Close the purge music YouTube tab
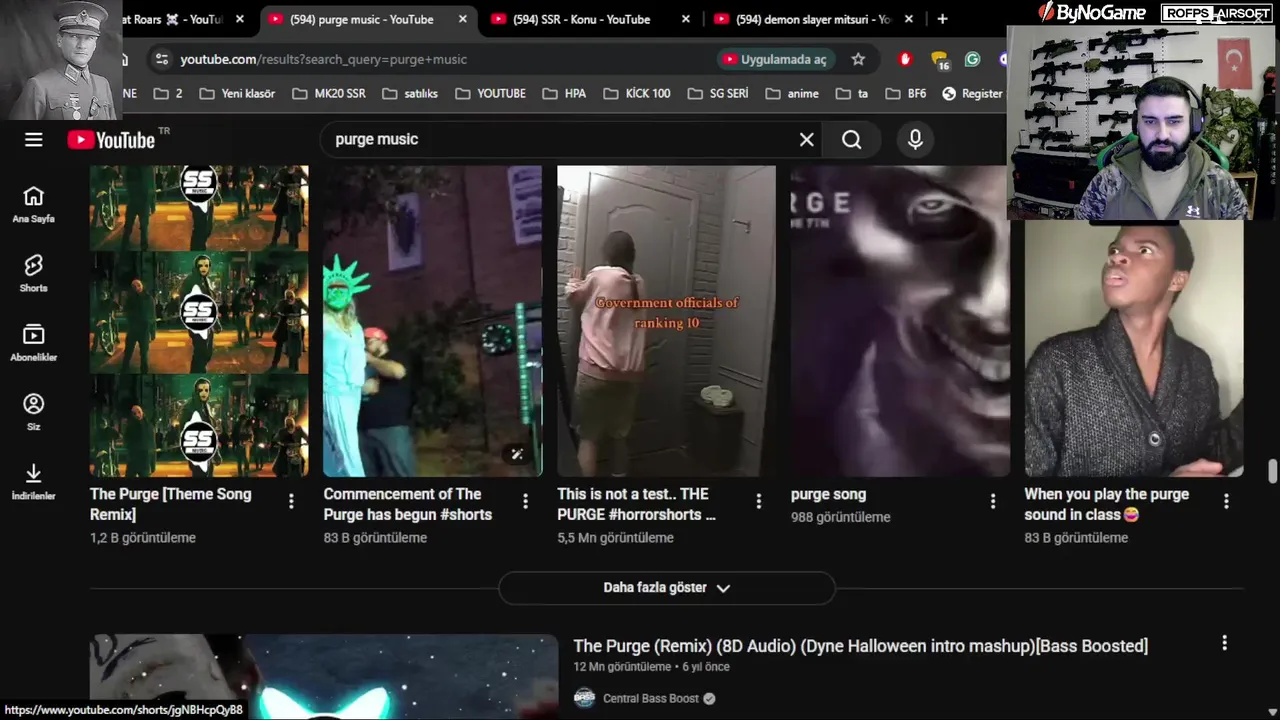The width and height of the screenshot is (1280, 720). [462, 19]
